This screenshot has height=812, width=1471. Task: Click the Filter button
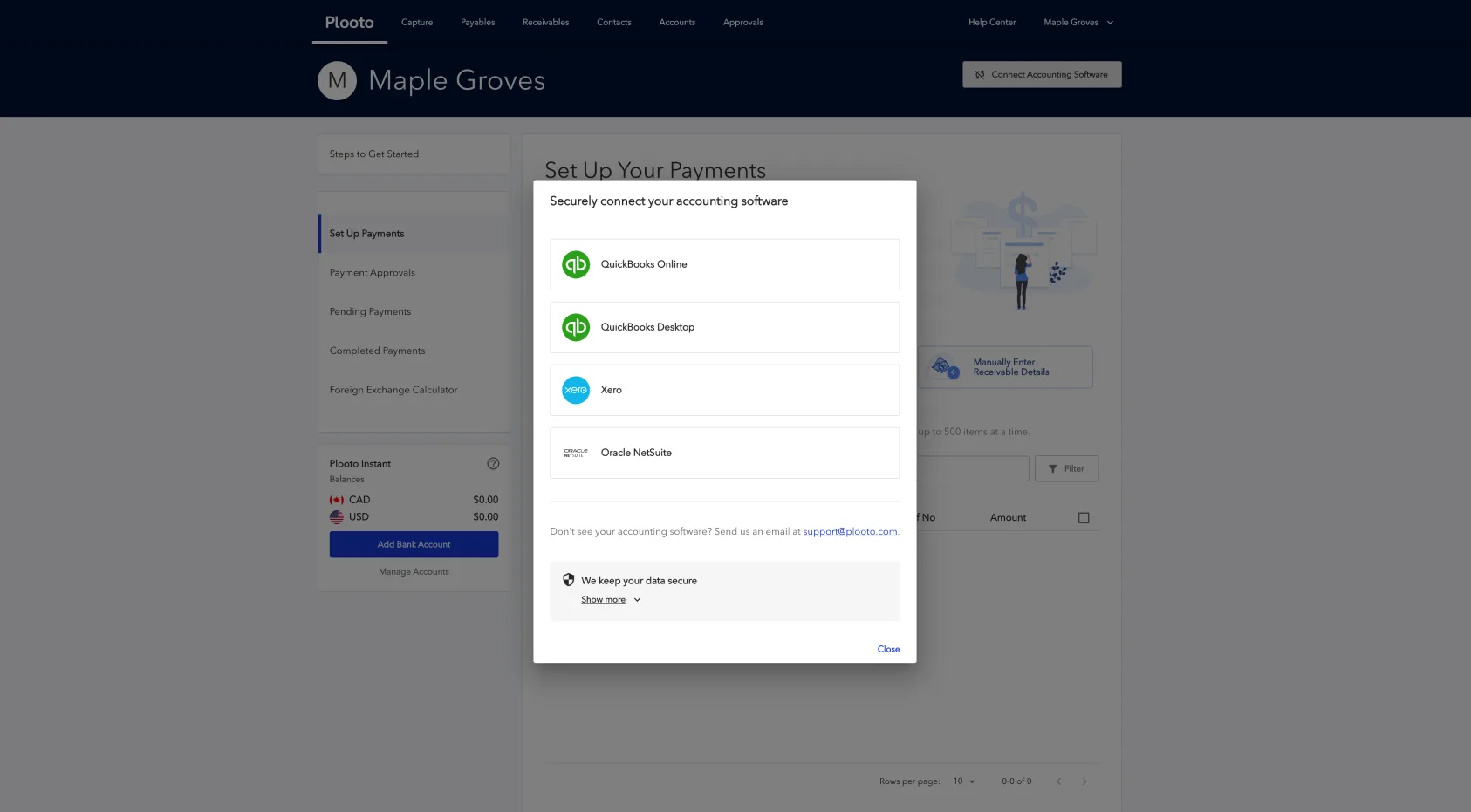[x=1066, y=469]
